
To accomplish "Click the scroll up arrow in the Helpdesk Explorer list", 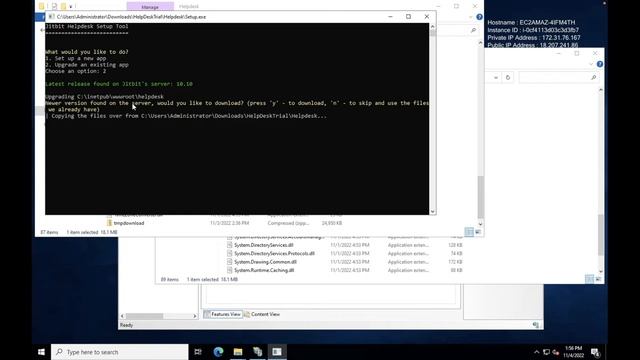I will click(x=480, y=42).
